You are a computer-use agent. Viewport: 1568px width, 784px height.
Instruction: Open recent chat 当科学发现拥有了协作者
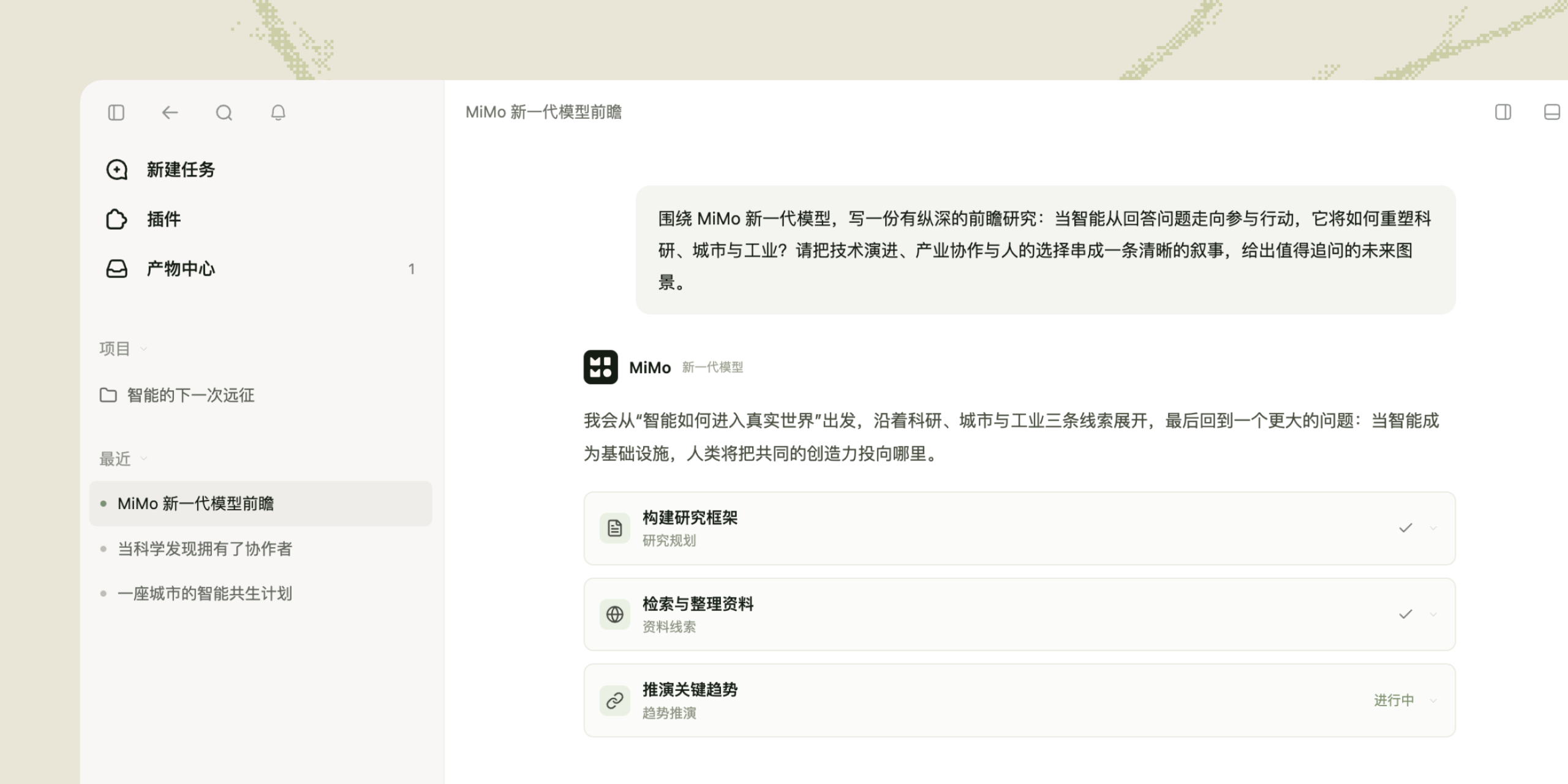pyautogui.click(x=261, y=549)
